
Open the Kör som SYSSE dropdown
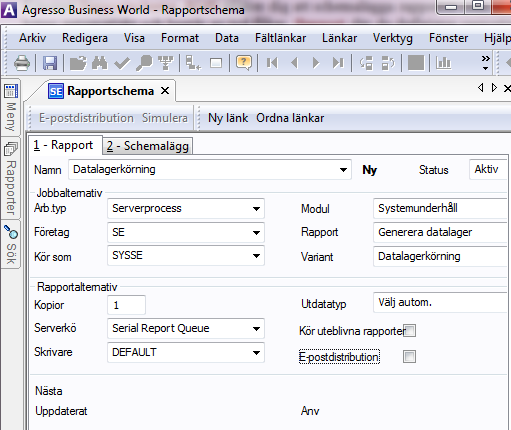(x=256, y=256)
